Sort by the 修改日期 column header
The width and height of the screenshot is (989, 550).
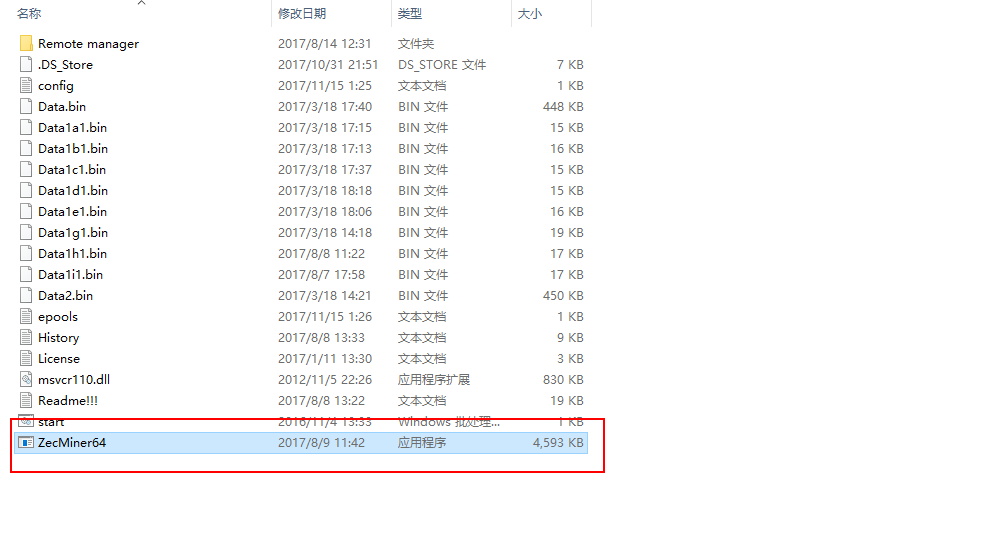(x=302, y=14)
